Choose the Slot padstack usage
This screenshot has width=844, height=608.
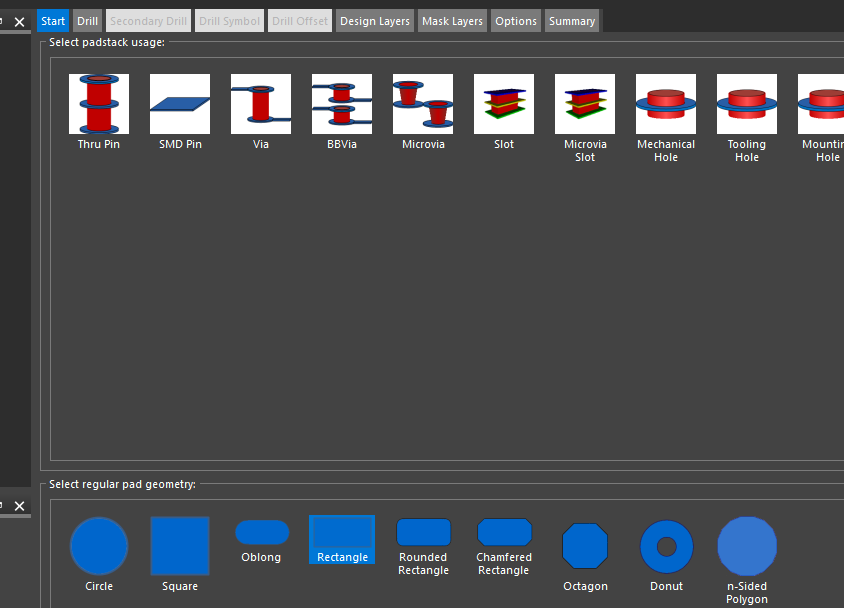click(x=504, y=104)
